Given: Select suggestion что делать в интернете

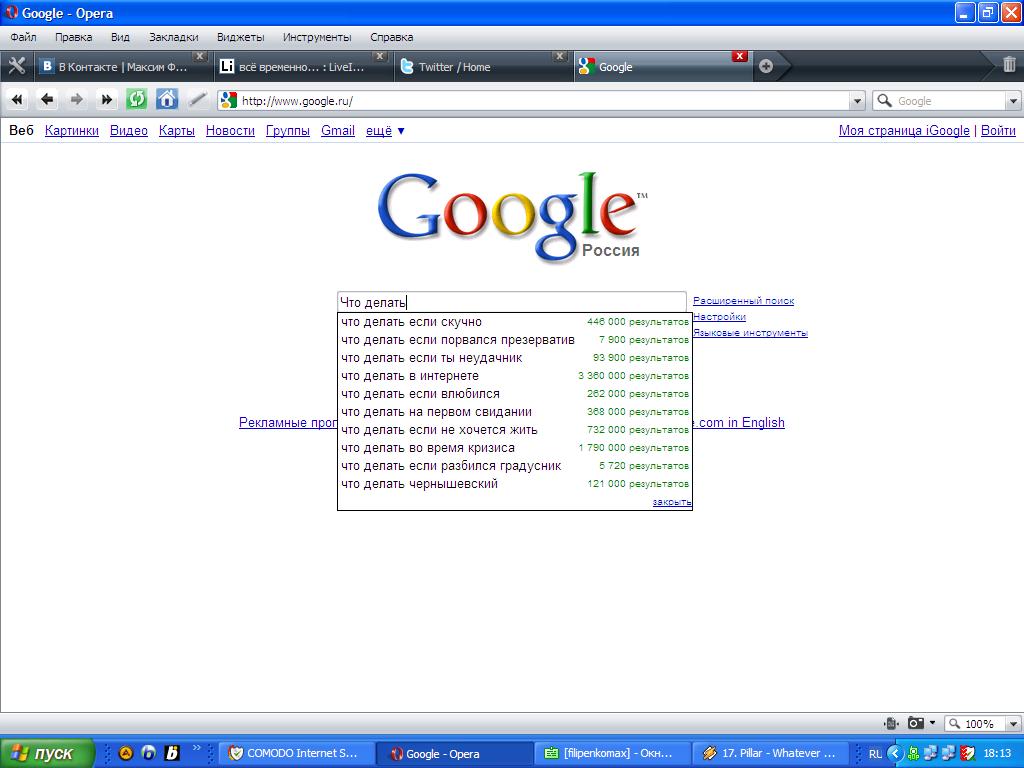Looking at the screenshot, I should [515, 376].
